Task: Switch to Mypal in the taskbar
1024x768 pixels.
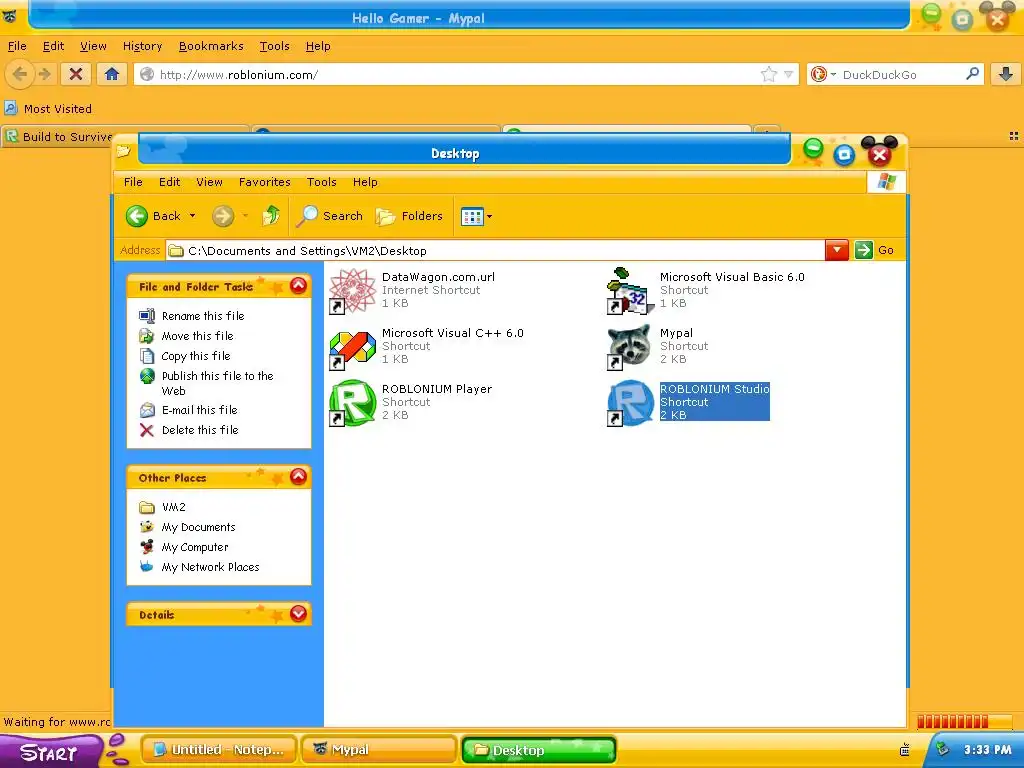Action: (379, 750)
